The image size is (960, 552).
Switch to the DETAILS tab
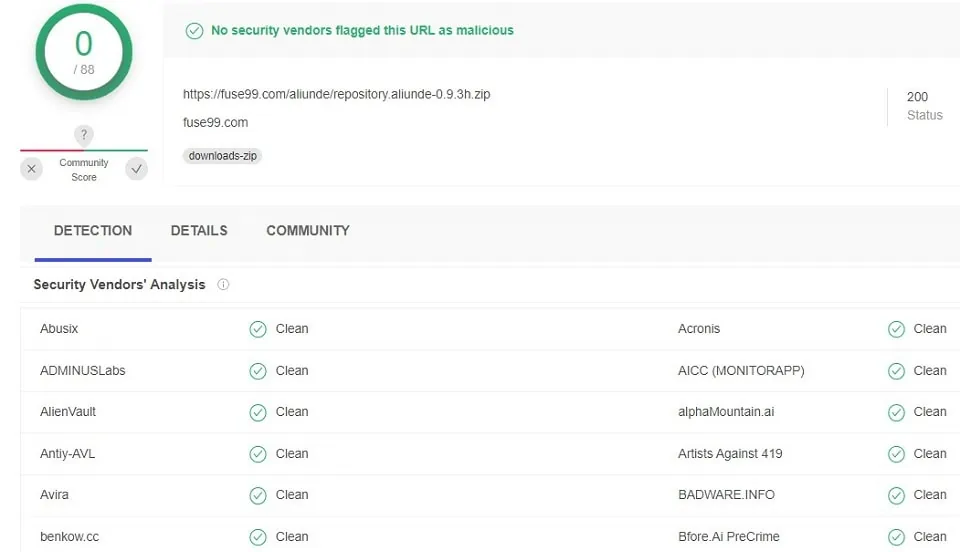tap(199, 231)
